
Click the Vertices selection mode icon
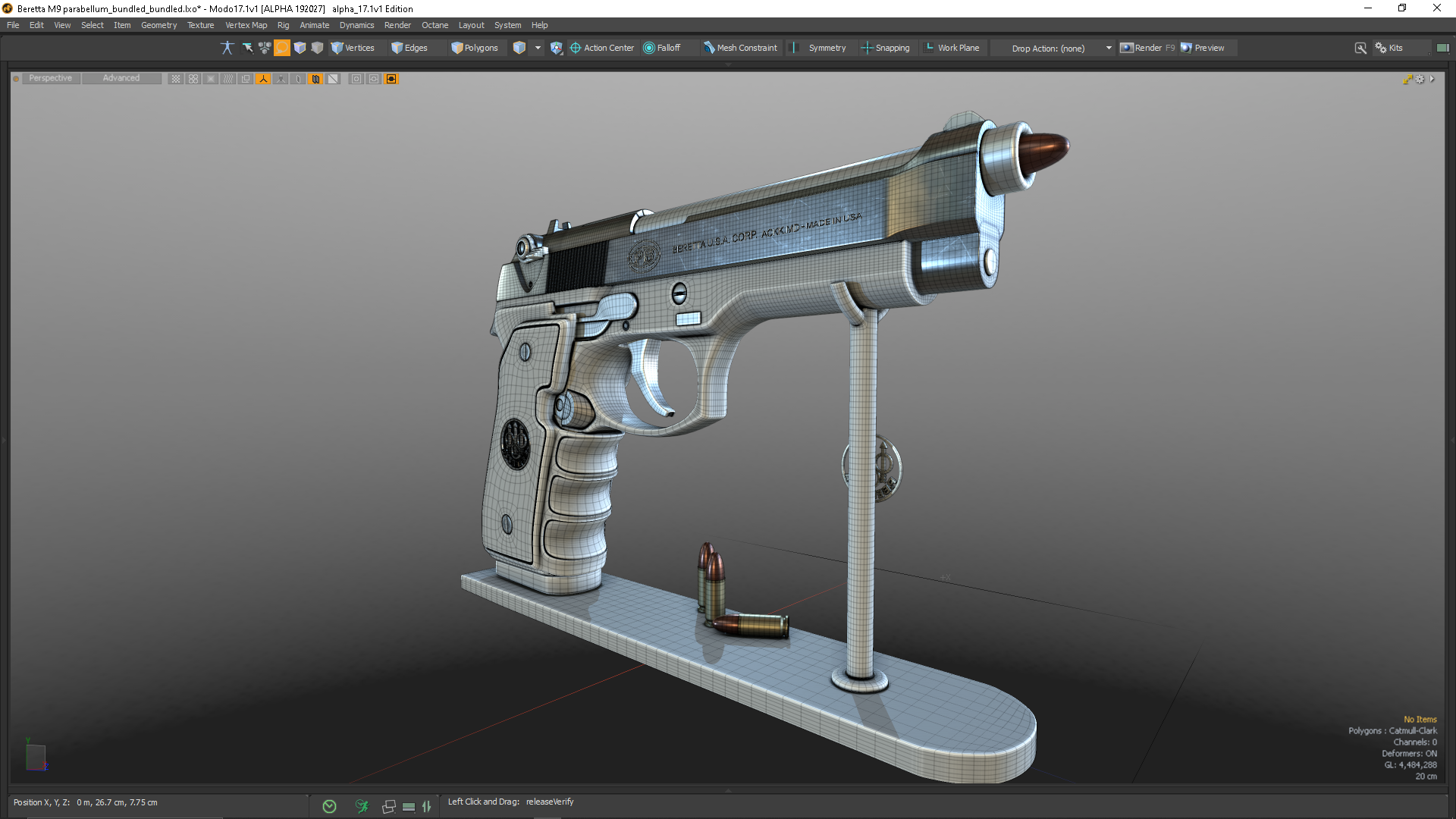pyautogui.click(x=353, y=48)
